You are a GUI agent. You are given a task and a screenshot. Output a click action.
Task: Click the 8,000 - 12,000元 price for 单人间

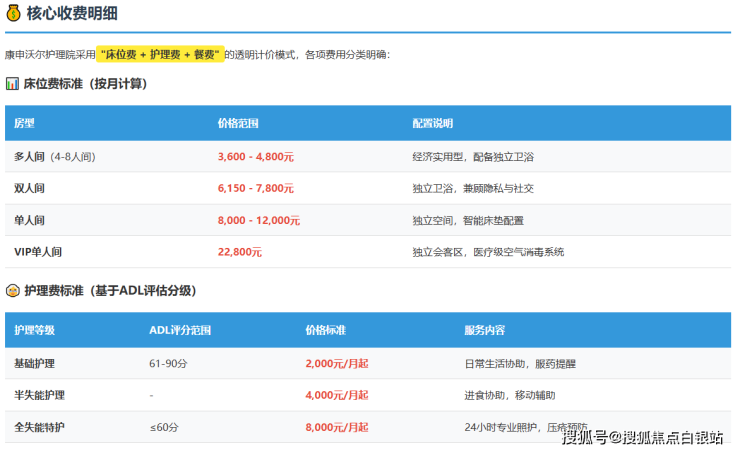coord(259,220)
